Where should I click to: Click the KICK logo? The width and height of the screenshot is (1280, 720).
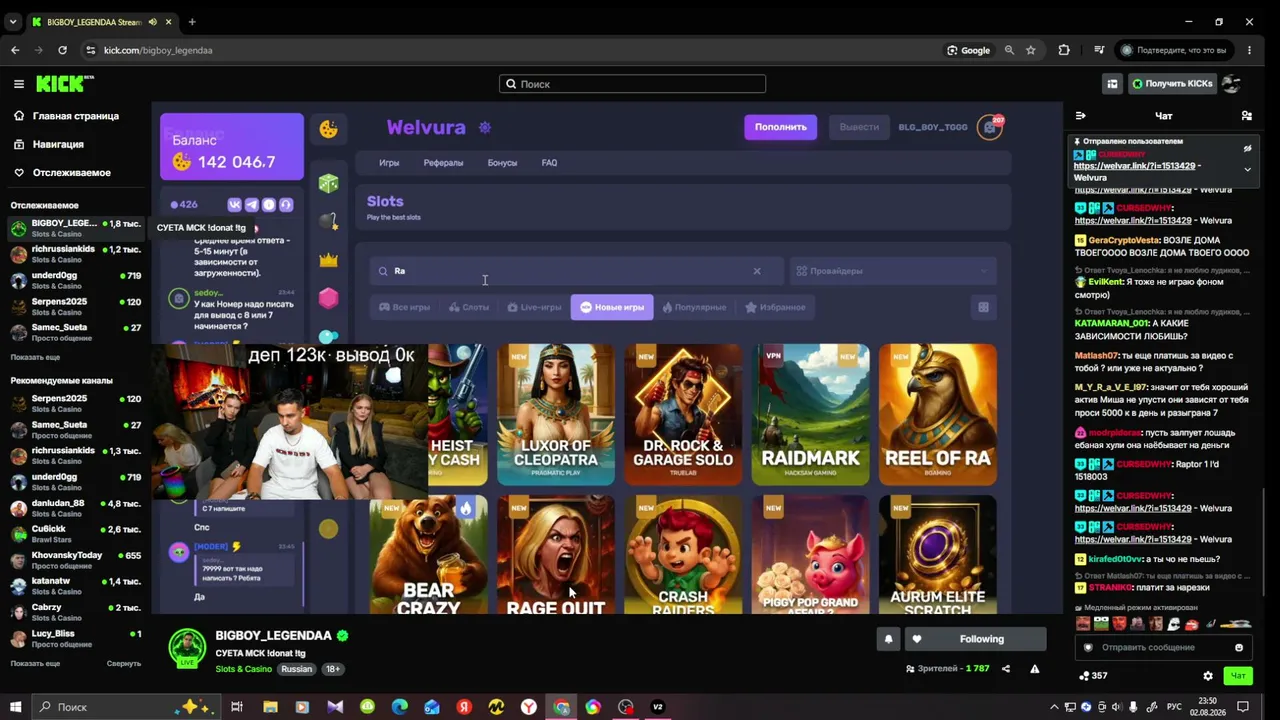64,84
